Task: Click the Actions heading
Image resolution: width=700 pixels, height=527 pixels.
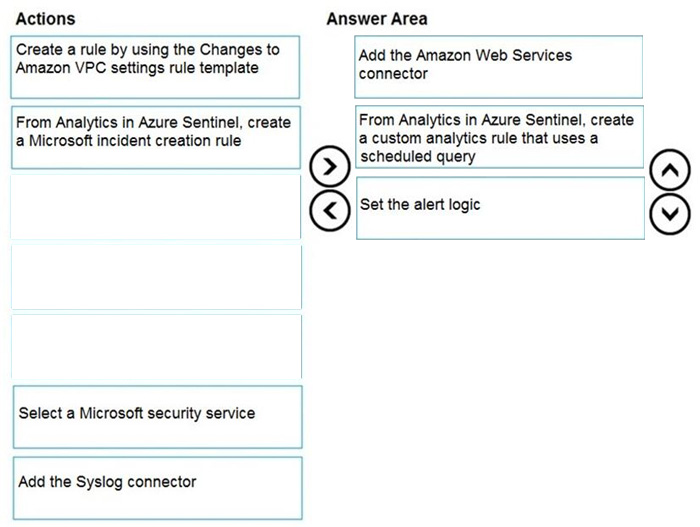Action: click(x=46, y=19)
